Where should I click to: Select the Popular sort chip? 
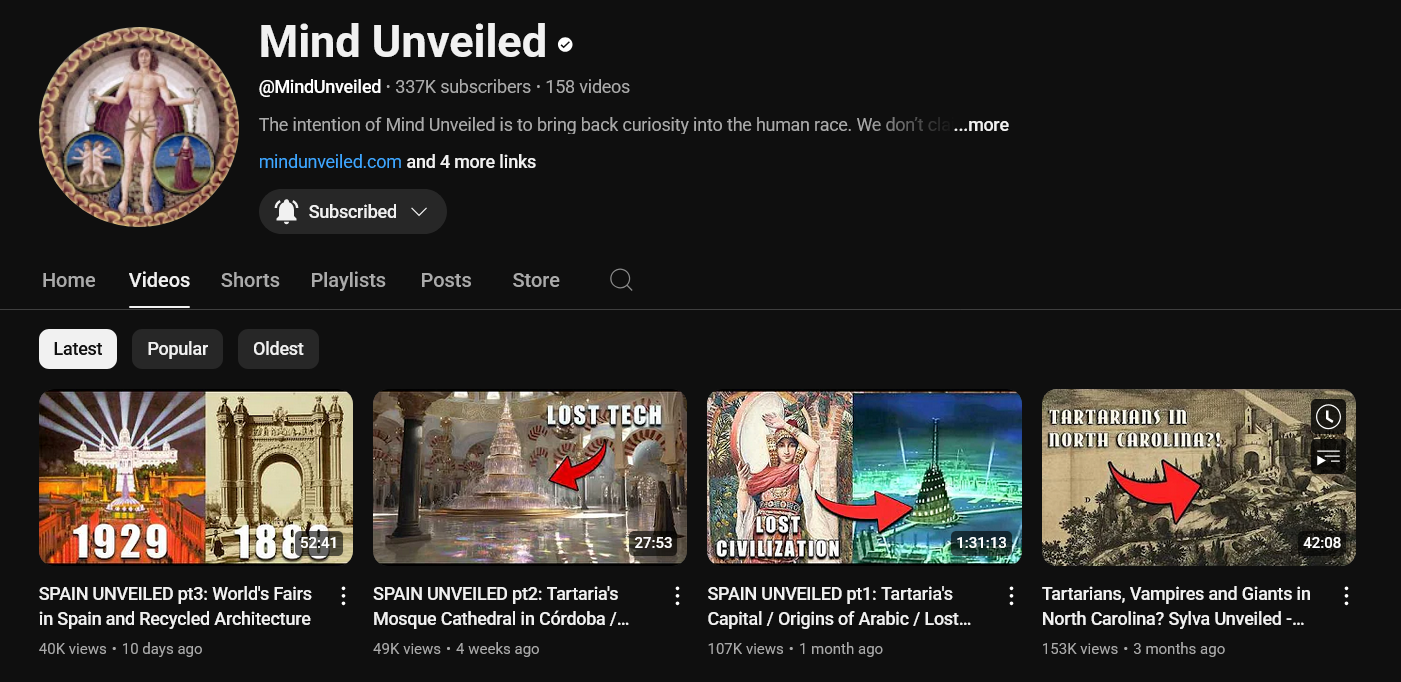tap(177, 349)
